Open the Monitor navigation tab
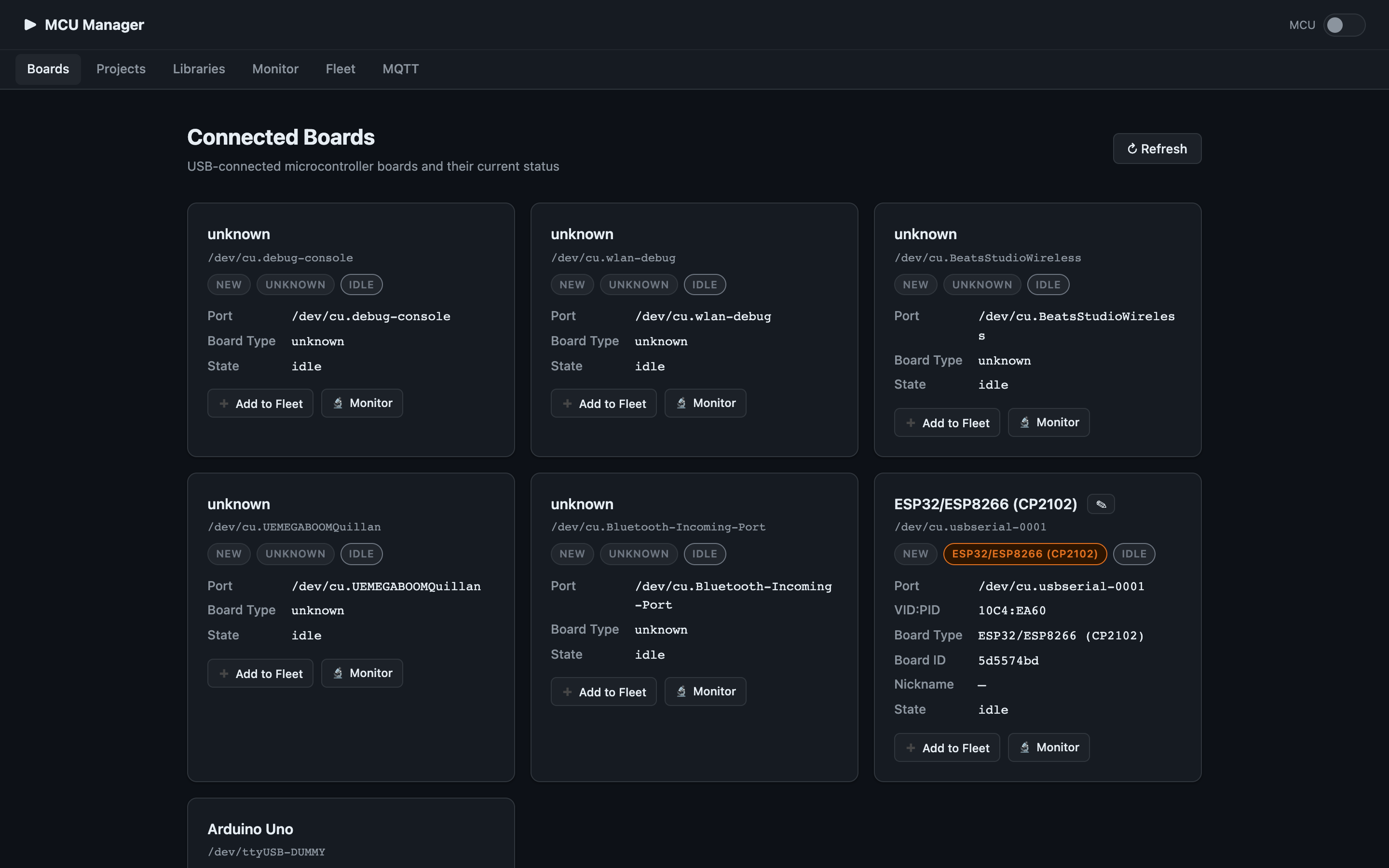The width and height of the screenshot is (1389, 868). click(x=275, y=69)
